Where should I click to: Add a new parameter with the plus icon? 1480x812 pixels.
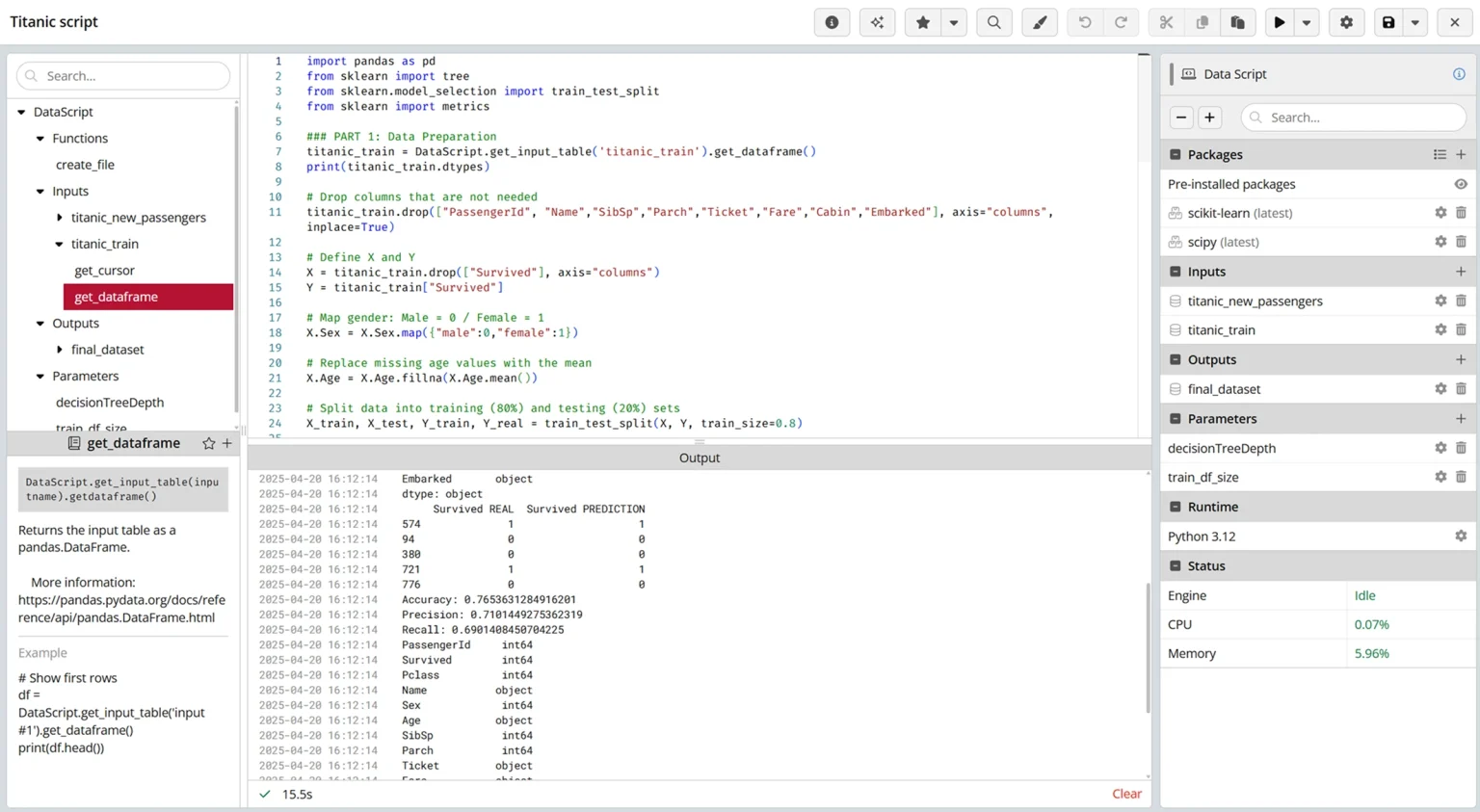coord(1461,419)
